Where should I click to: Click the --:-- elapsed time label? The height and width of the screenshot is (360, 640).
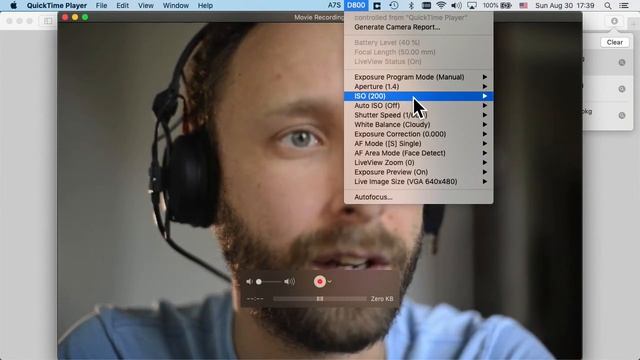click(256, 299)
